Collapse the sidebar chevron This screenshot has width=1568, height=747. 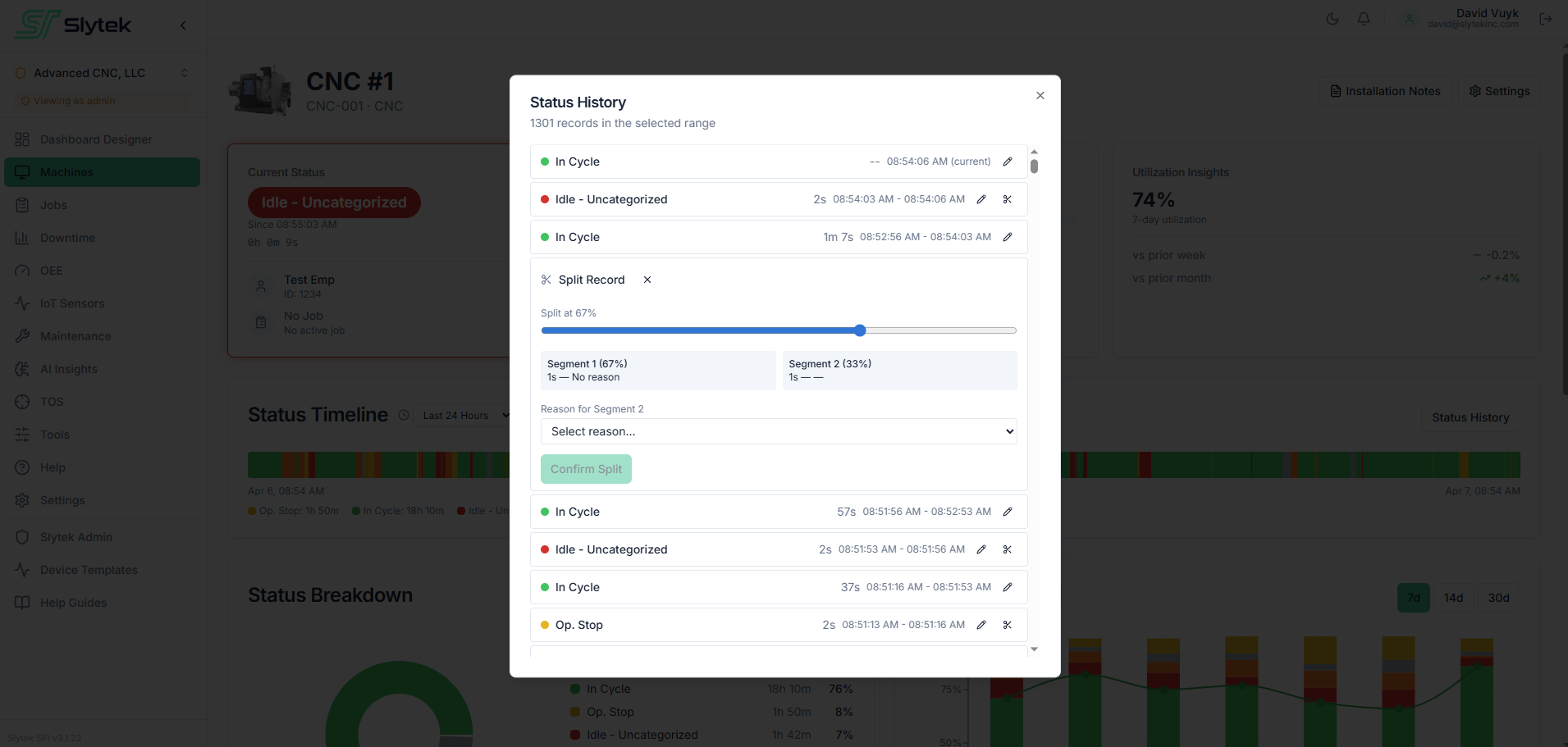click(x=183, y=25)
